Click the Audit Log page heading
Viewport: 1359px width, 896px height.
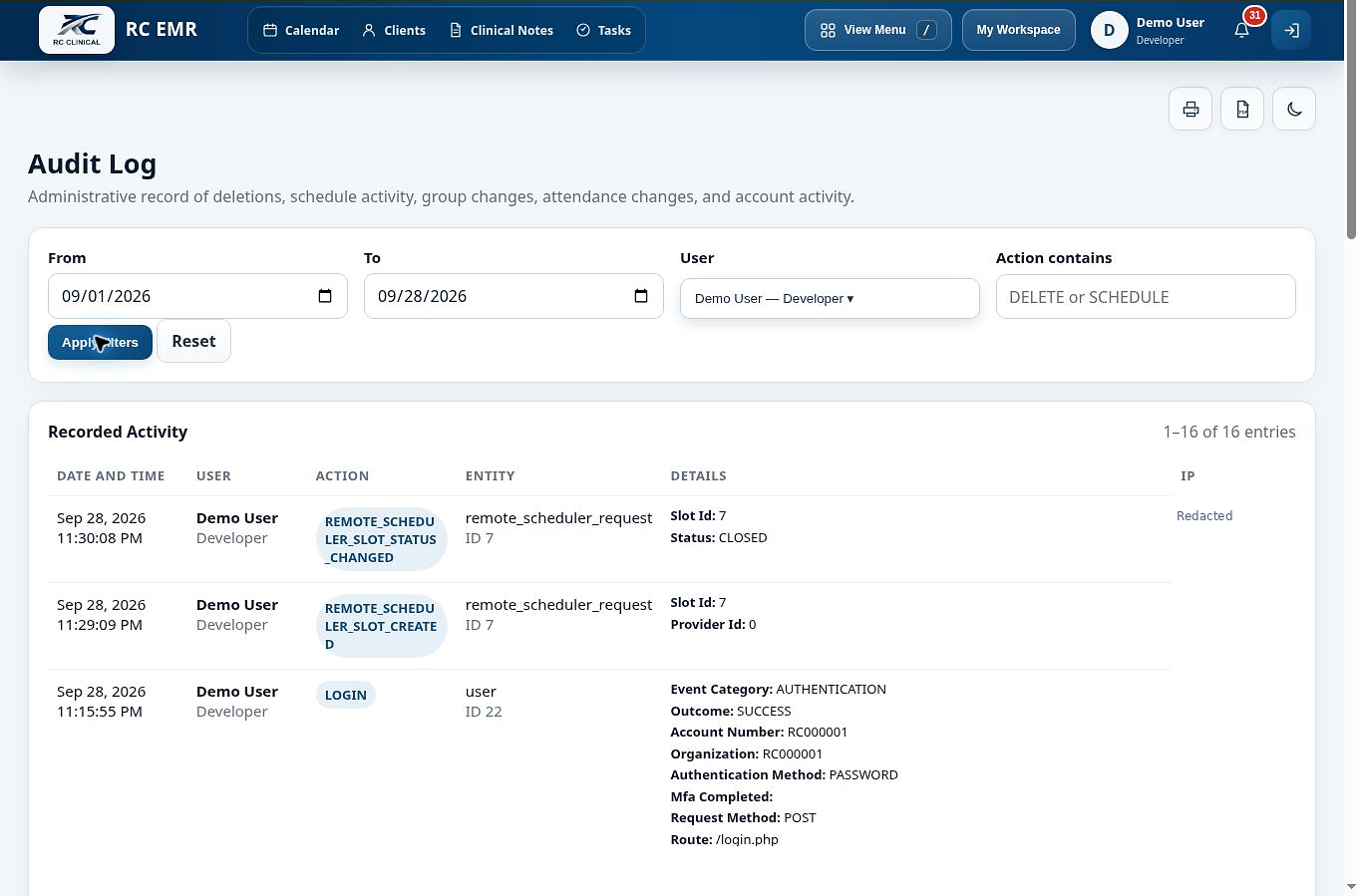[x=92, y=163]
